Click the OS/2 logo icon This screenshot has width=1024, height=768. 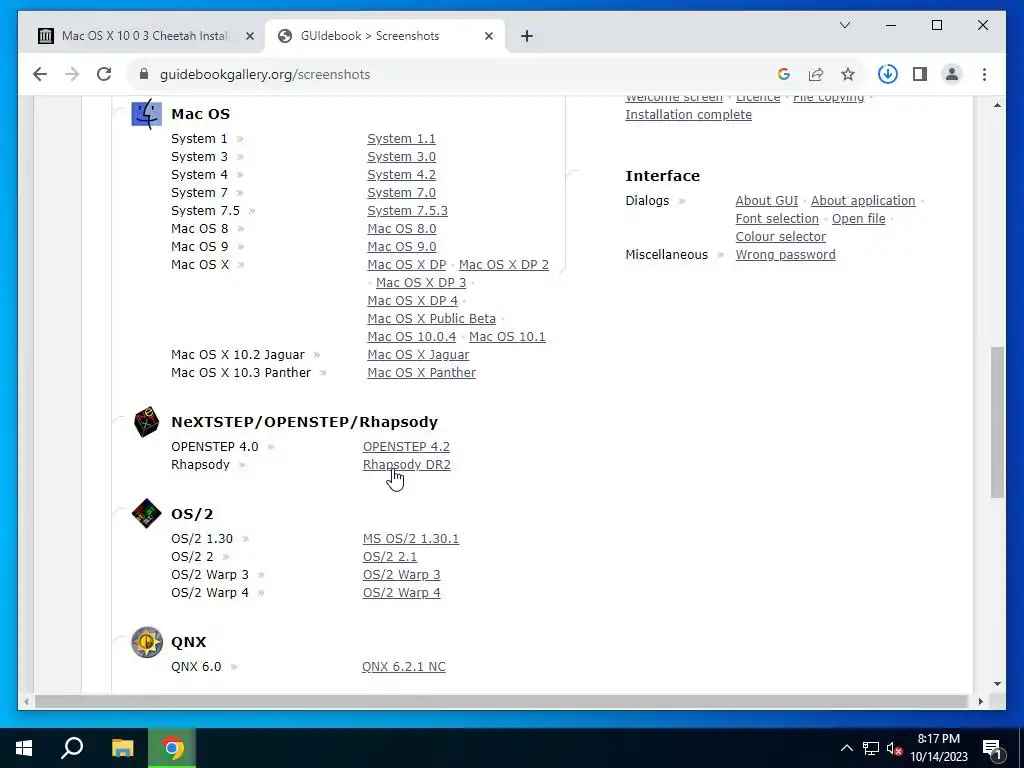146,514
